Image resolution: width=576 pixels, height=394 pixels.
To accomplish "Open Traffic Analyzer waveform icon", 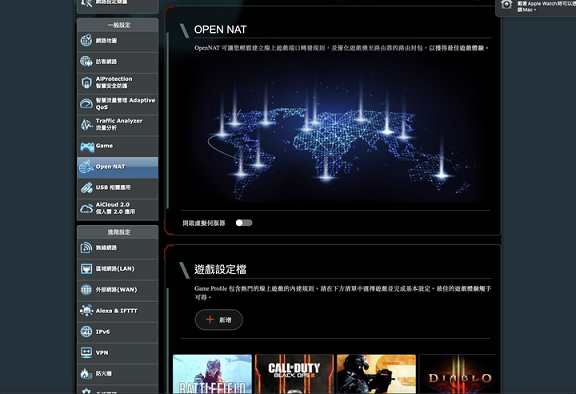I will (x=86, y=124).
